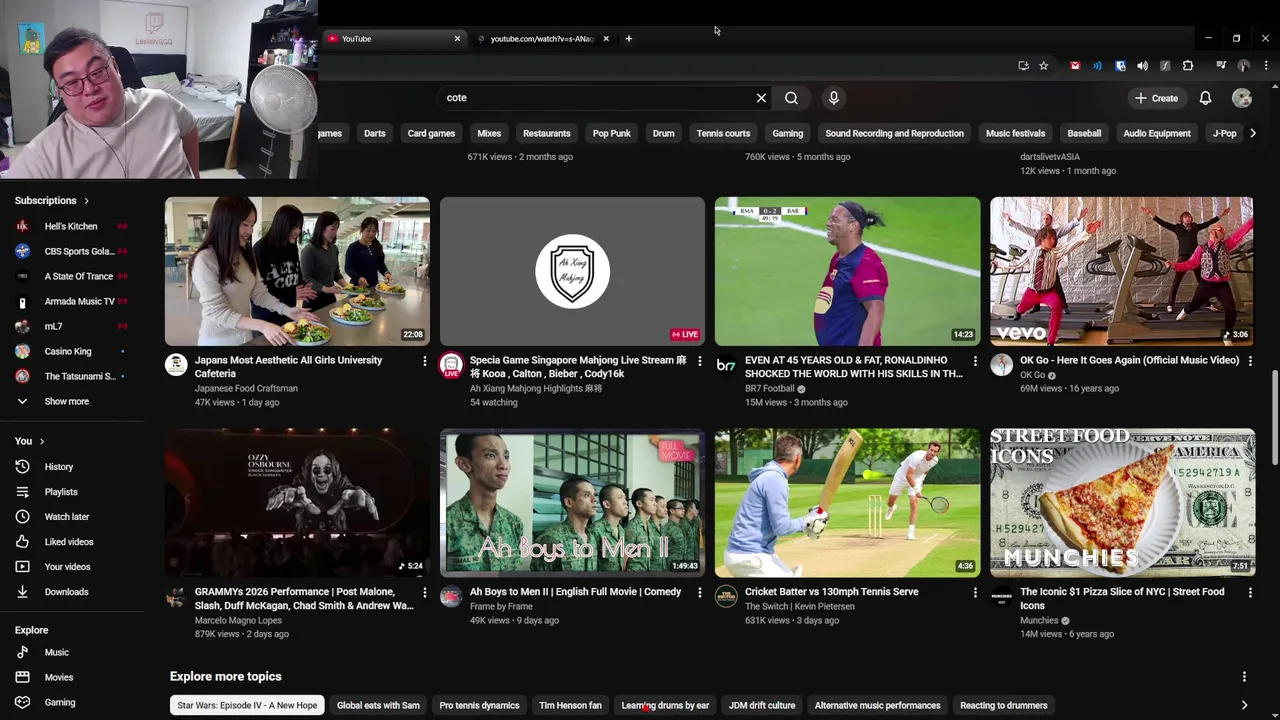Expand the You section chevron
1280x720 pixels.
pyautogui.click(x=42, y=441)
